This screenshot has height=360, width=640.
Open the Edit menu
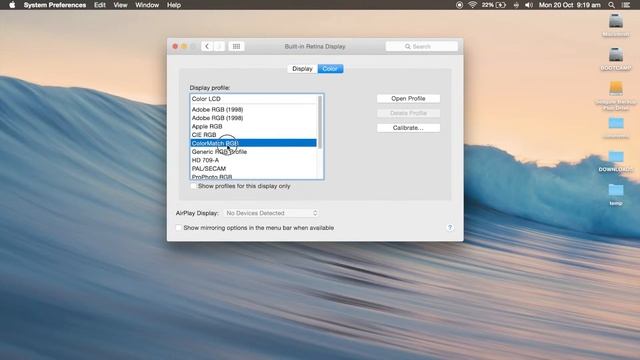tap(100, 5)
